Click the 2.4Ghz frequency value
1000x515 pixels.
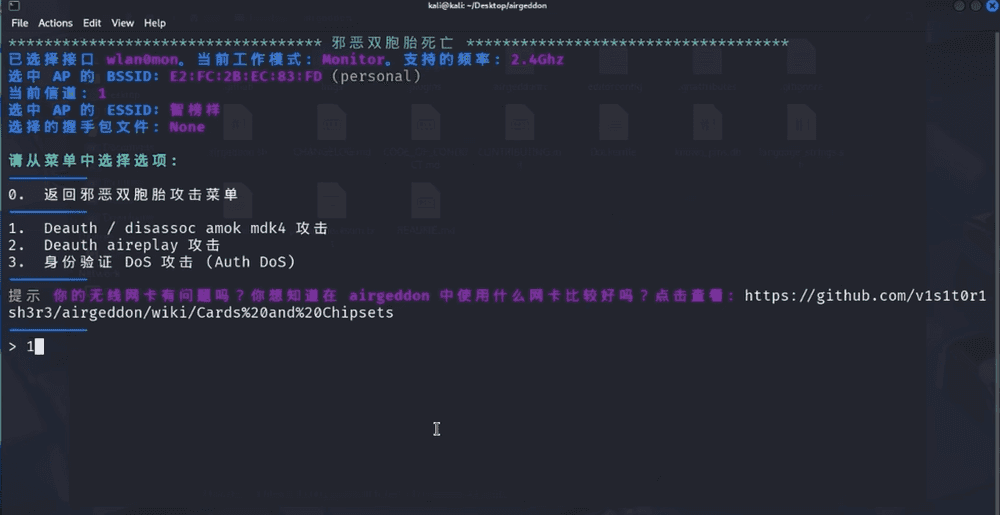click(537, 59)
